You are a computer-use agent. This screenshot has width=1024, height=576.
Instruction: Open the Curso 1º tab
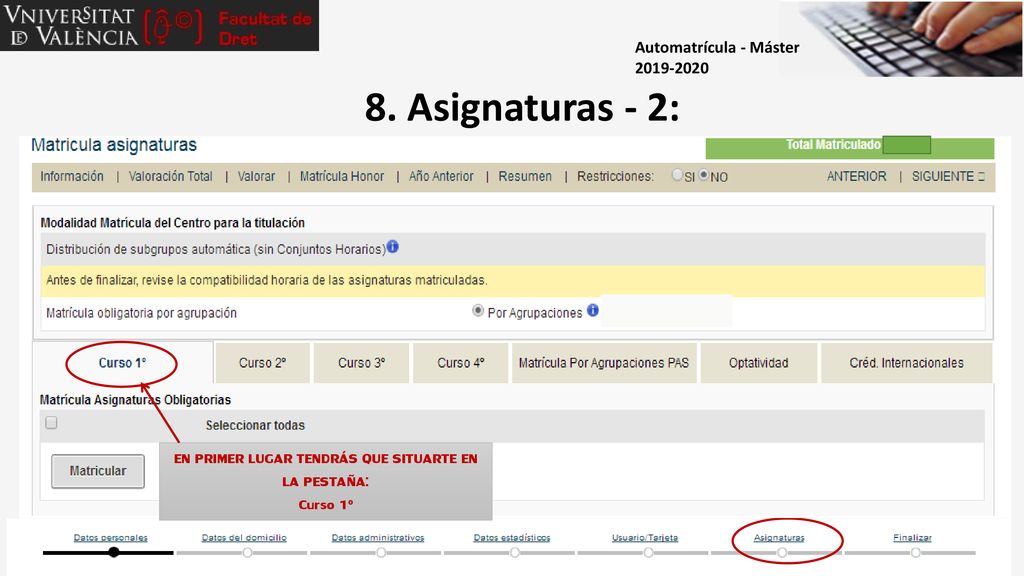tap(122, 363)
